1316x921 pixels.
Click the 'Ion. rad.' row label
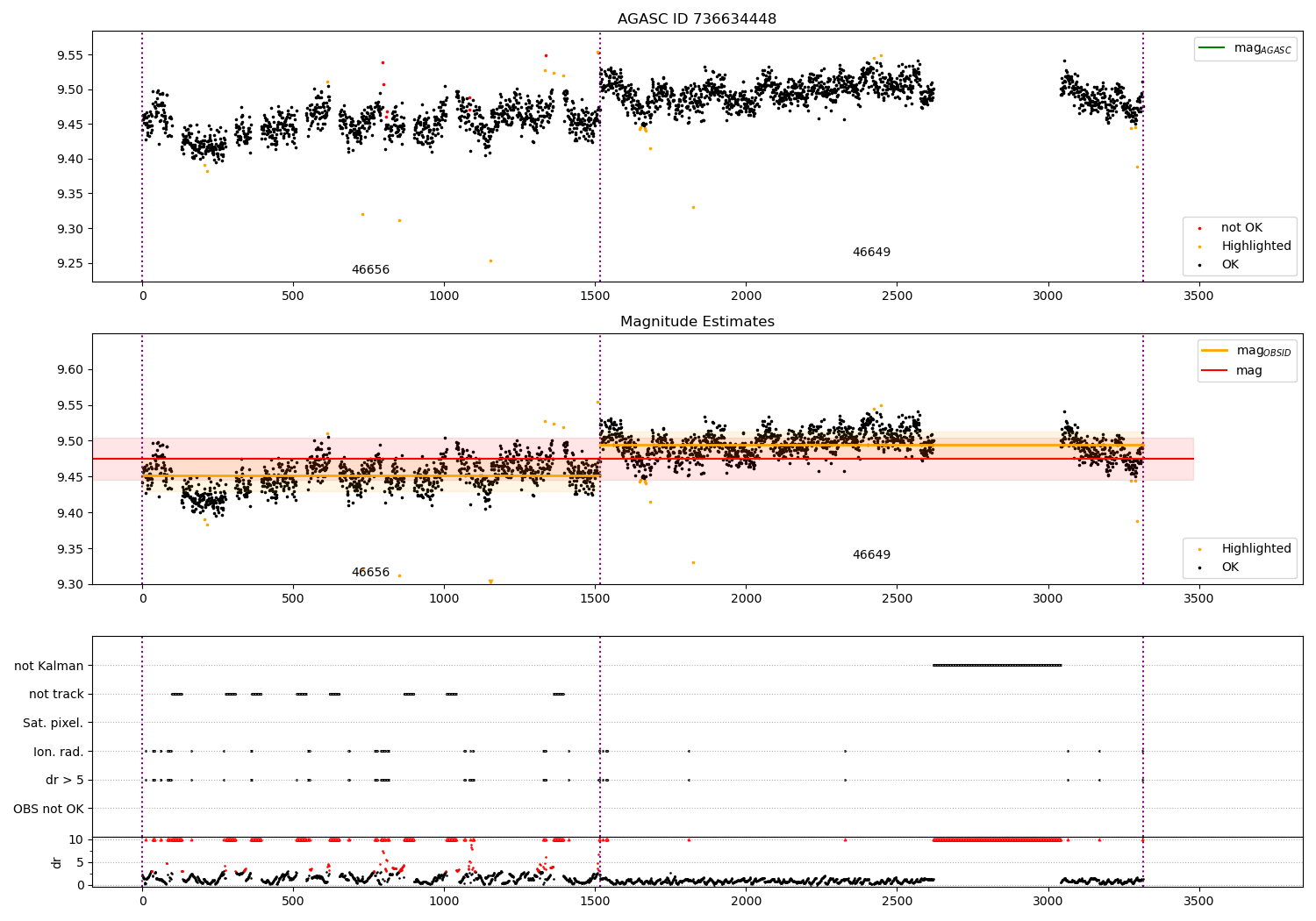59,752
